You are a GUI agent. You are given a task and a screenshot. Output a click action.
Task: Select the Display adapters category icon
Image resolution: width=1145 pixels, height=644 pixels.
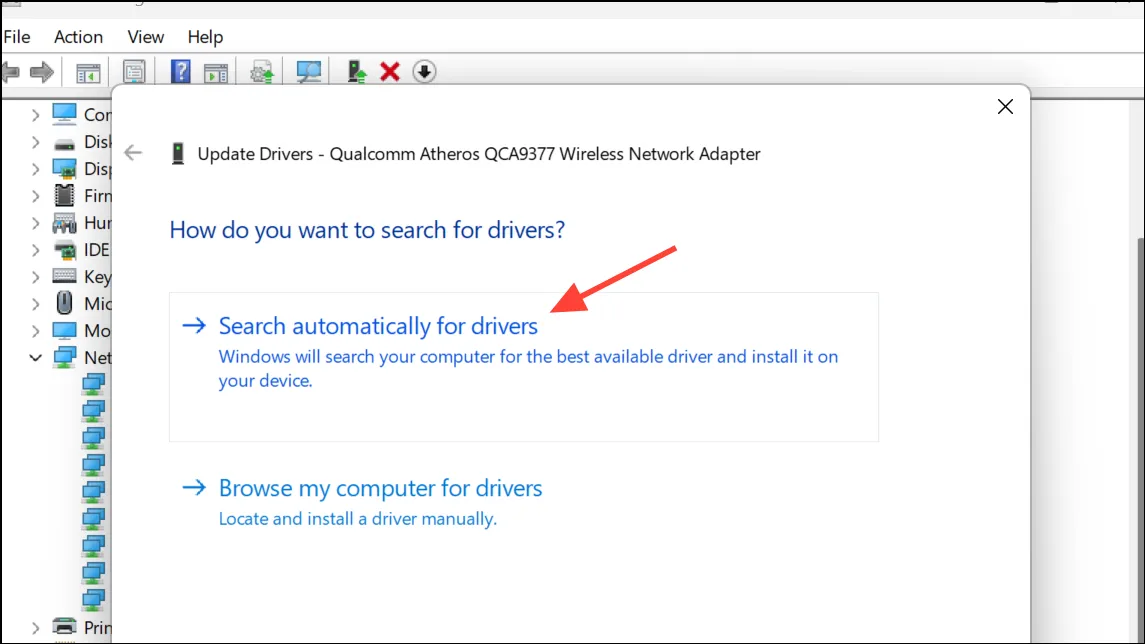64,169
